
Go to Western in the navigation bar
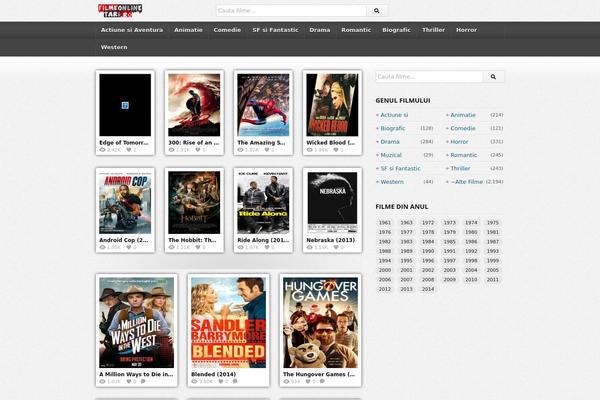point(114,47)
